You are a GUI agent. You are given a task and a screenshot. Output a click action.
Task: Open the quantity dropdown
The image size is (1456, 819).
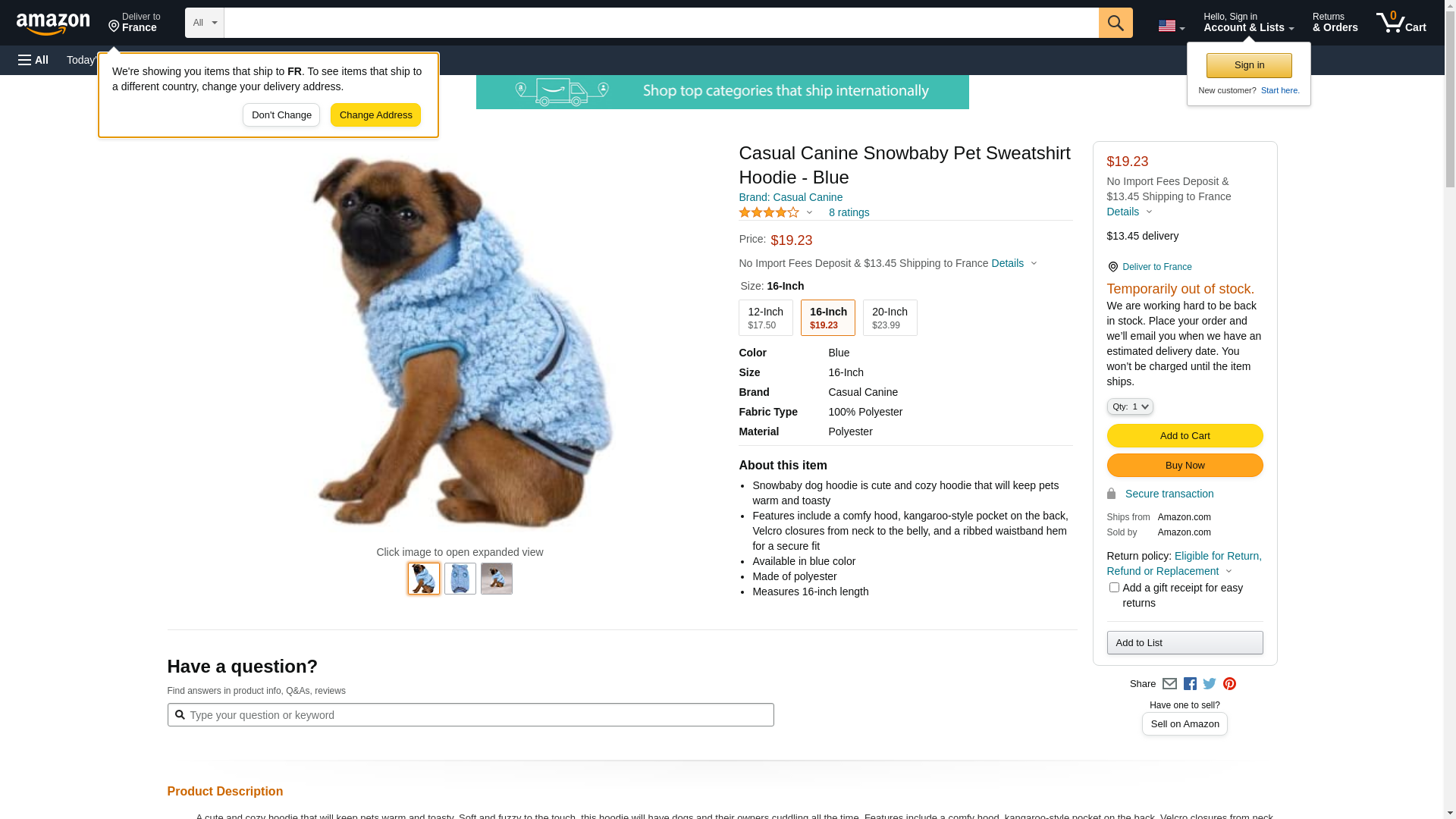[1130, 407]
